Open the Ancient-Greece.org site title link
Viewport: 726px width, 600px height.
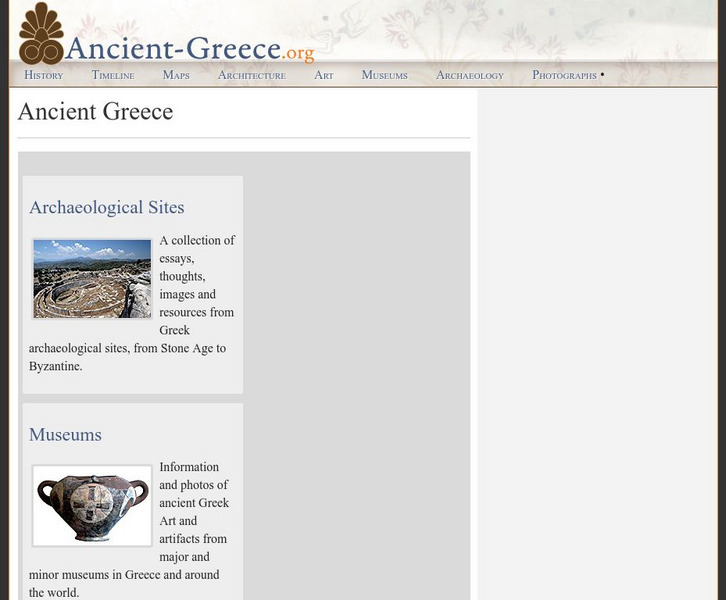point(190,48)
